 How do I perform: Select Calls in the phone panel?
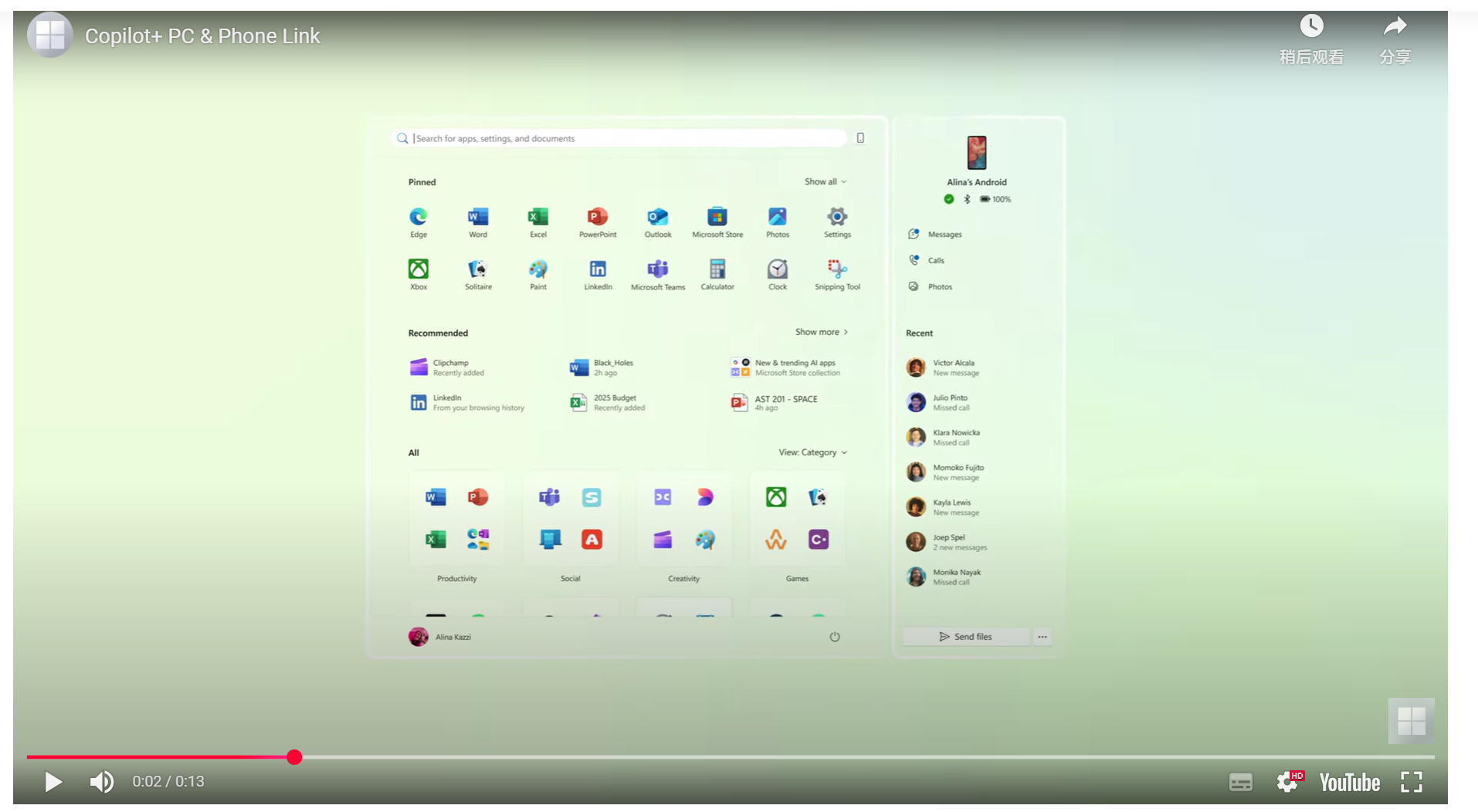click(935, 261)
